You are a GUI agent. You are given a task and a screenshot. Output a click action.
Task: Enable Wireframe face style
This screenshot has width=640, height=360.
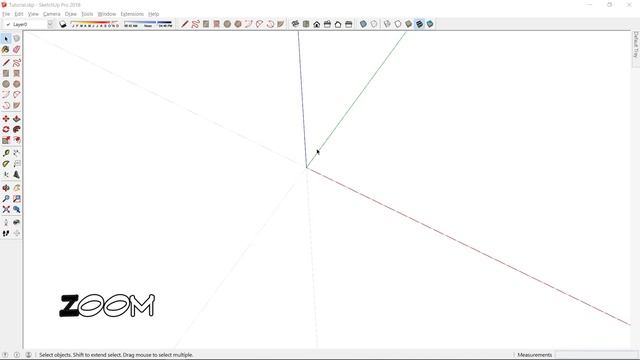pyautogui.click(x=387, y=24)
